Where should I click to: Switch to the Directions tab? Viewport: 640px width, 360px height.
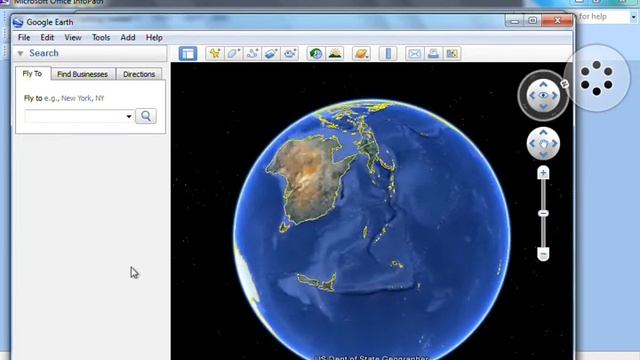click(x=139, y=74)
